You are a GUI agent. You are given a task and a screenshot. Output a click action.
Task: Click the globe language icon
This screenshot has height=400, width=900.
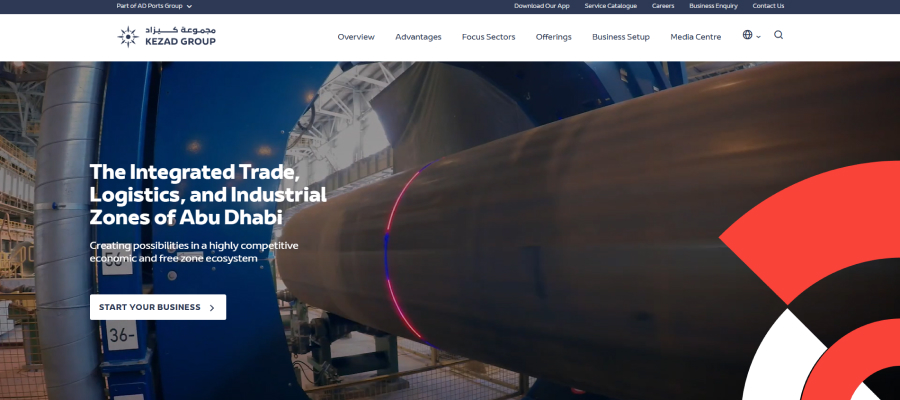coord(747,35)
